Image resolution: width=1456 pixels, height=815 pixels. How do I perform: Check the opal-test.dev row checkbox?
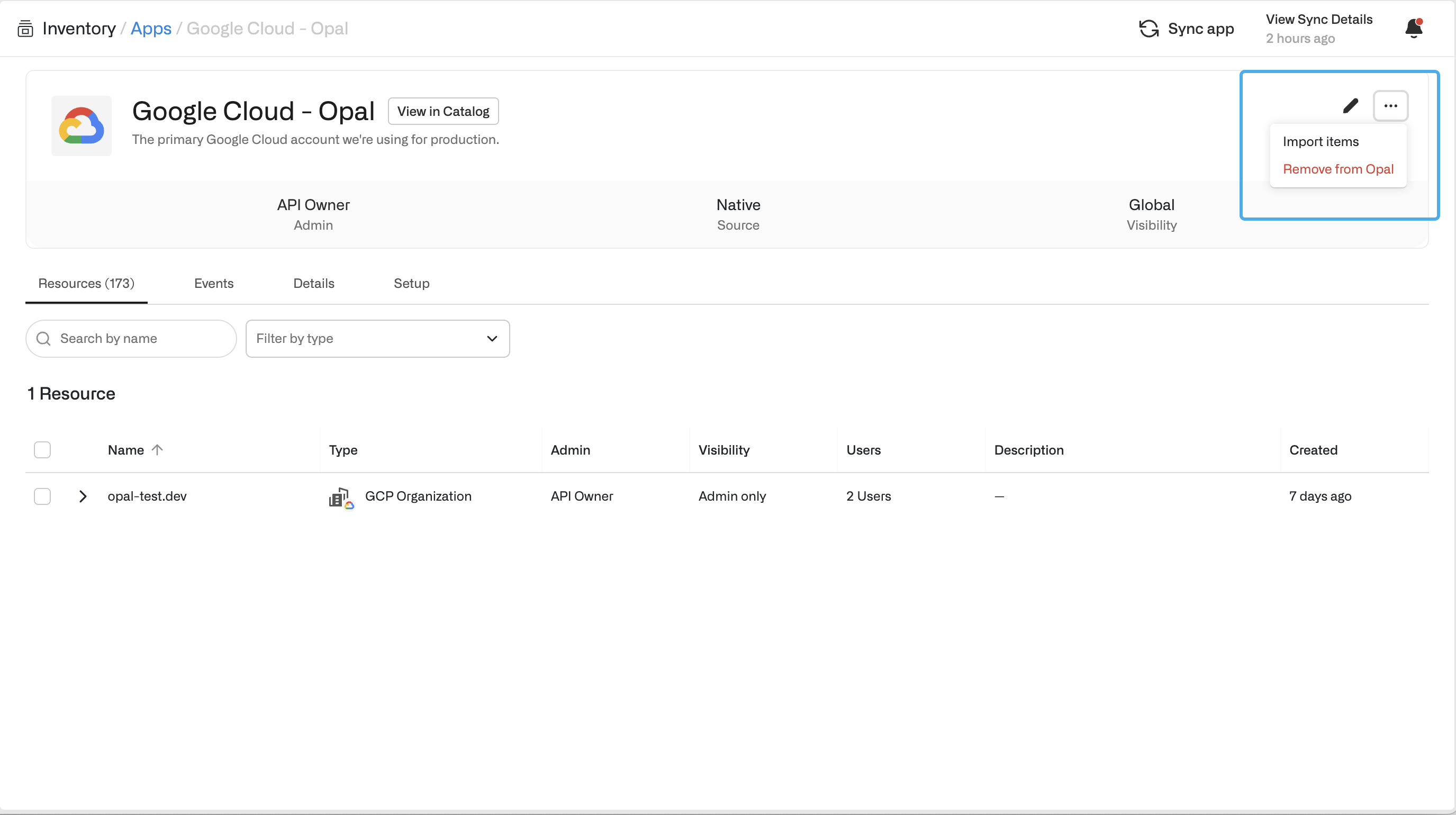42,496
